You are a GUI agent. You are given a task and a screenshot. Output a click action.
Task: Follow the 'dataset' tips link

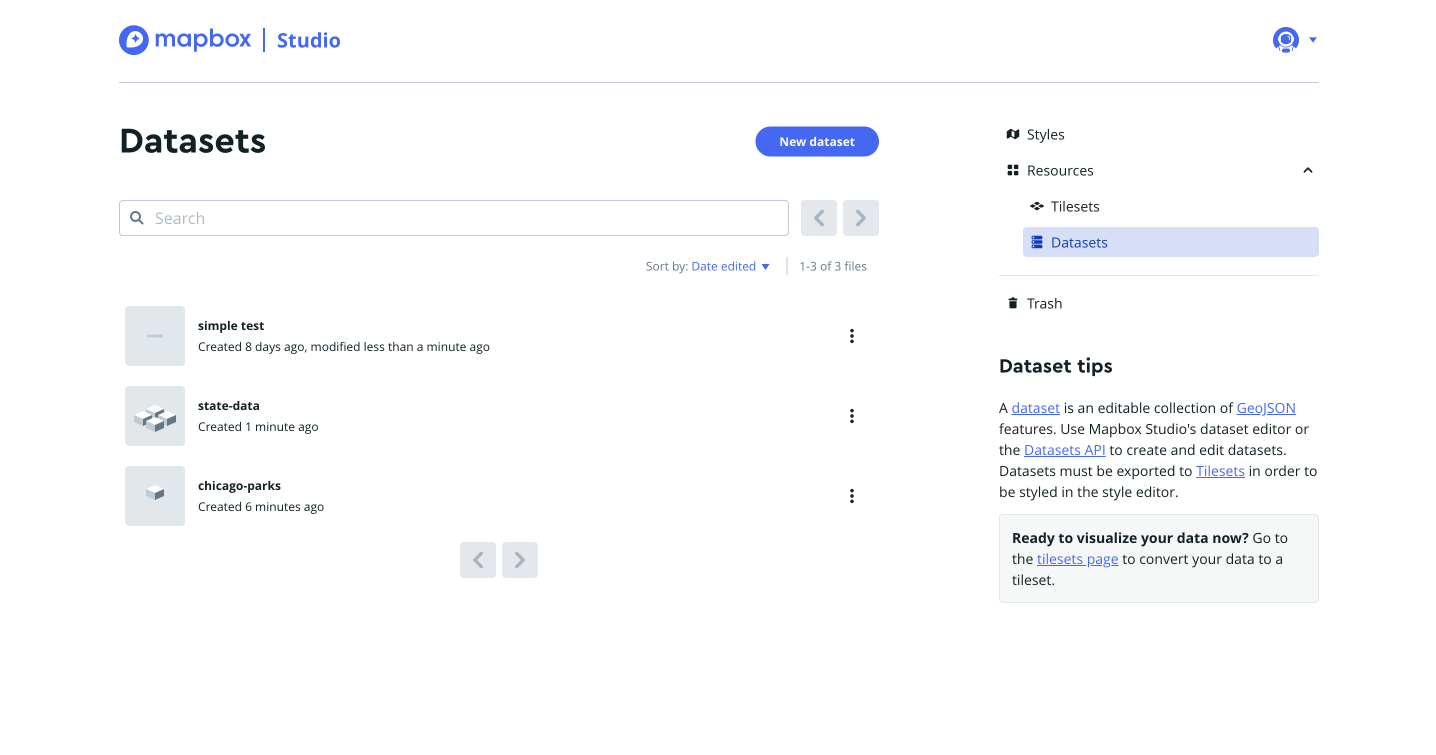1035,408
